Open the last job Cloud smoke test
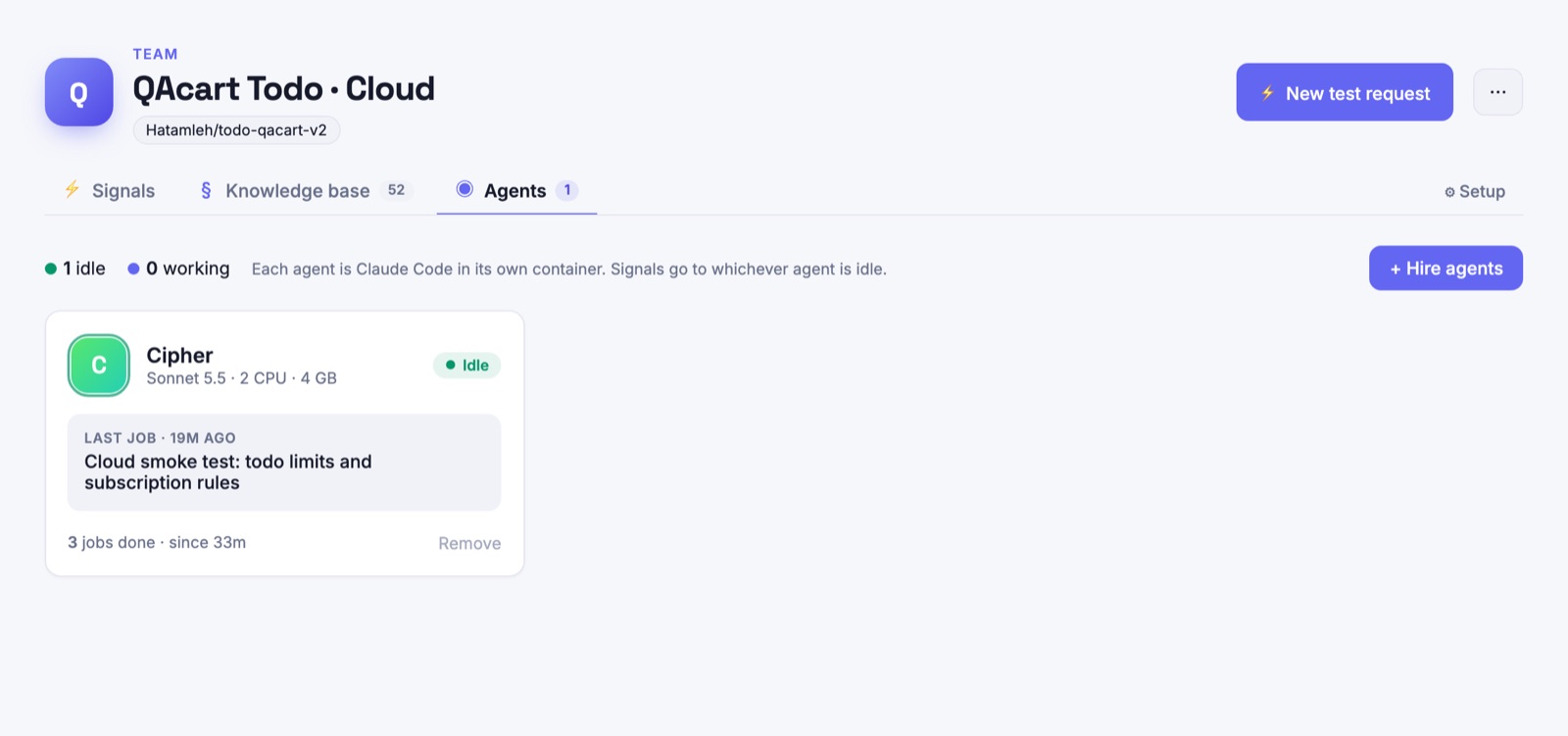Image resolution: width=1568 pixels, height=736 pixels. pyautogui.click(x=284, y=463)
